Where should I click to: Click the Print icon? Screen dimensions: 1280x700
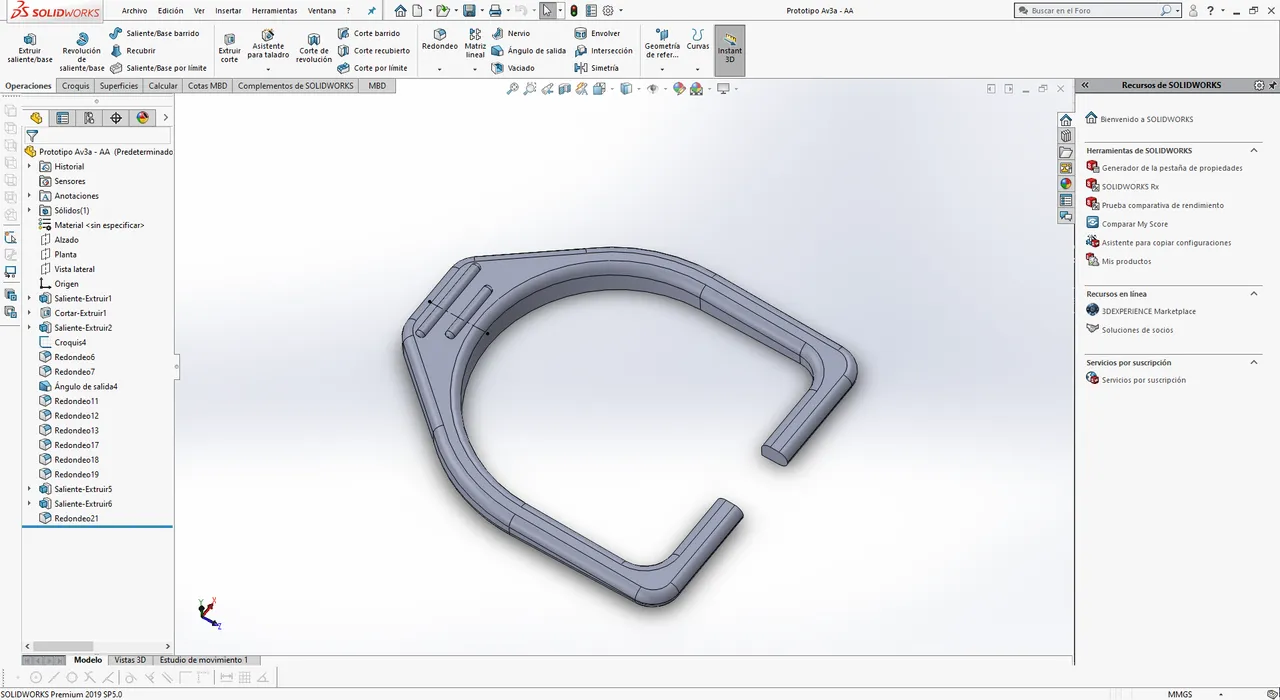[x=494, y=11]
